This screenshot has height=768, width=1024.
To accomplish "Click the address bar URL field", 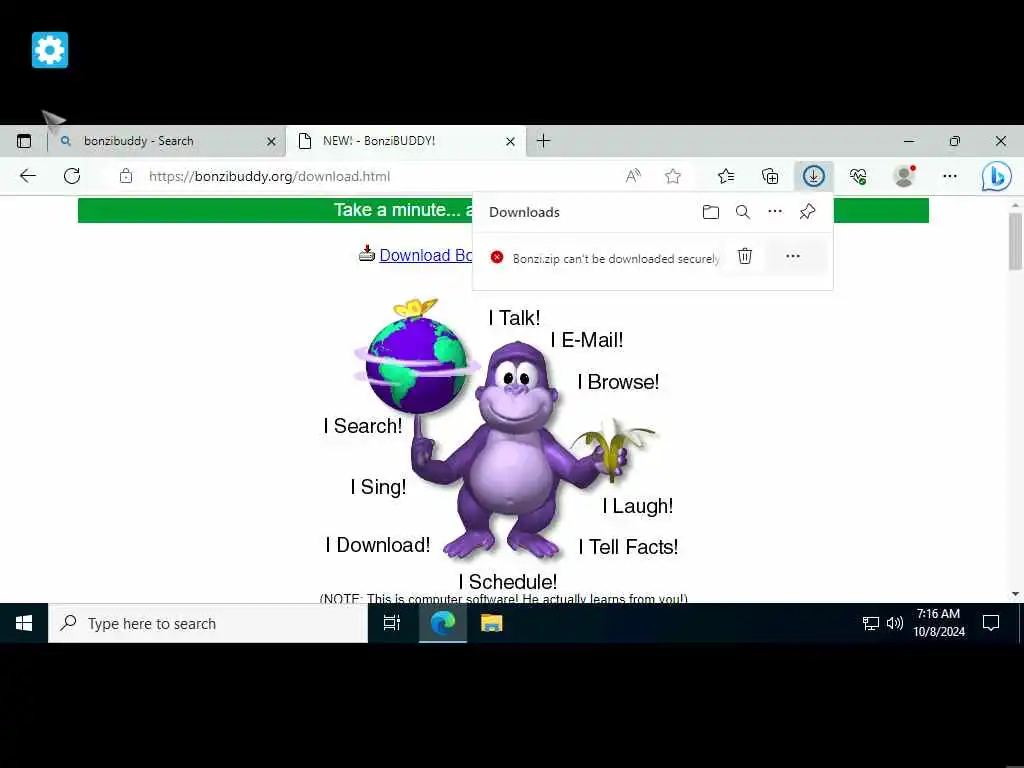I will pos(366,176).
